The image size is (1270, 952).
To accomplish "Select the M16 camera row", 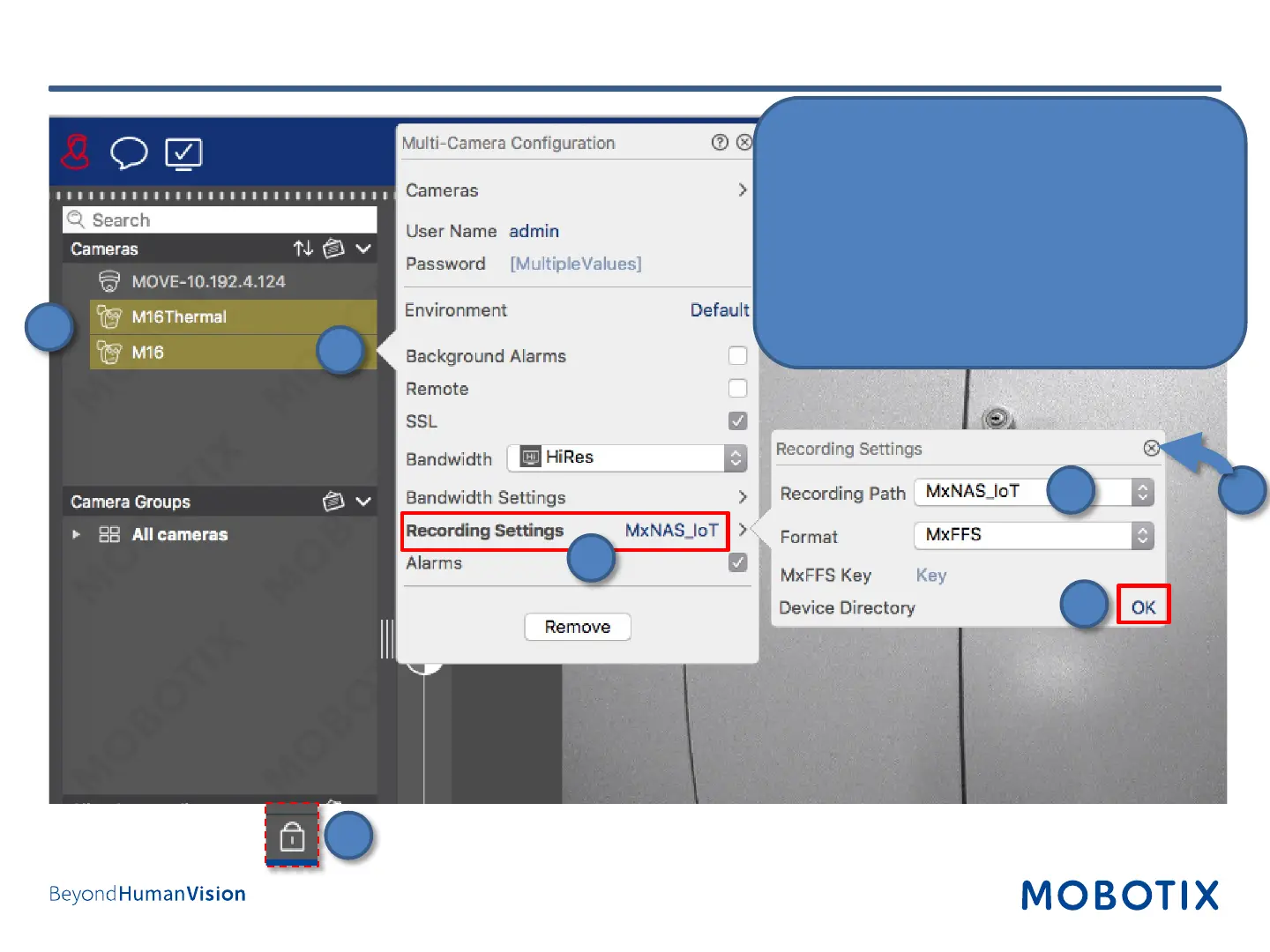I will [x=233, y=353].
